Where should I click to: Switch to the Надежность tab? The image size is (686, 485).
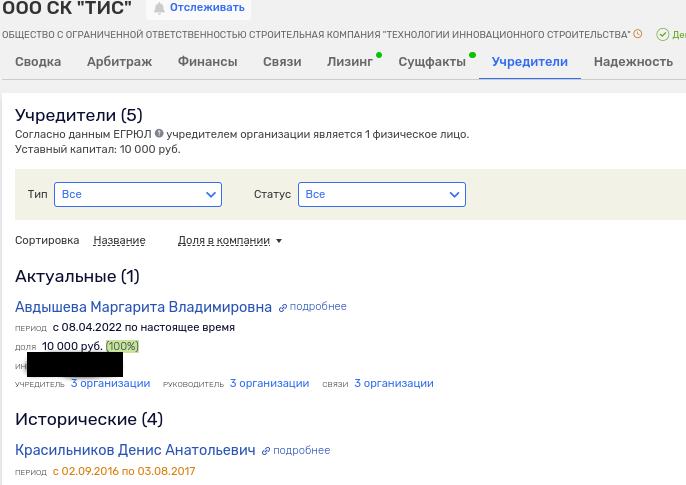(x=632, y=62)
